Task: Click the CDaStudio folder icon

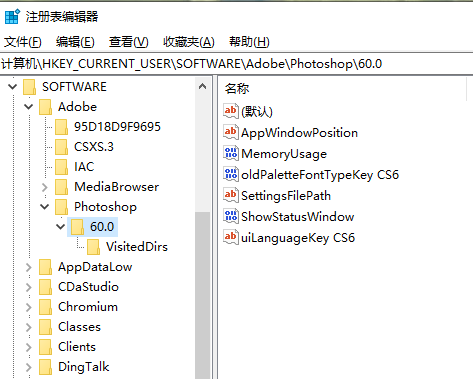Action: [45, 287]
